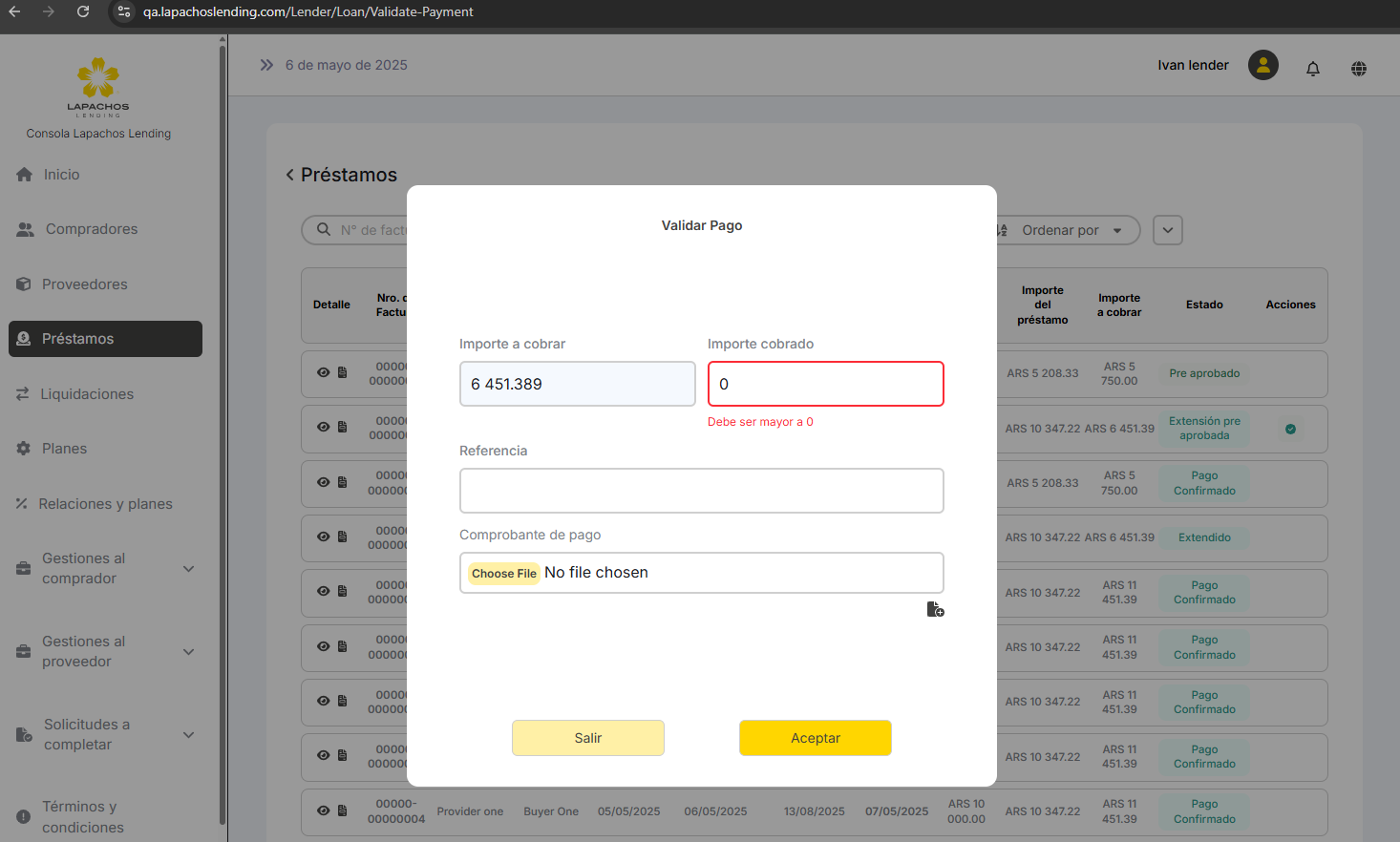Expand Gestiones al comprador submenu

point(188,569)
